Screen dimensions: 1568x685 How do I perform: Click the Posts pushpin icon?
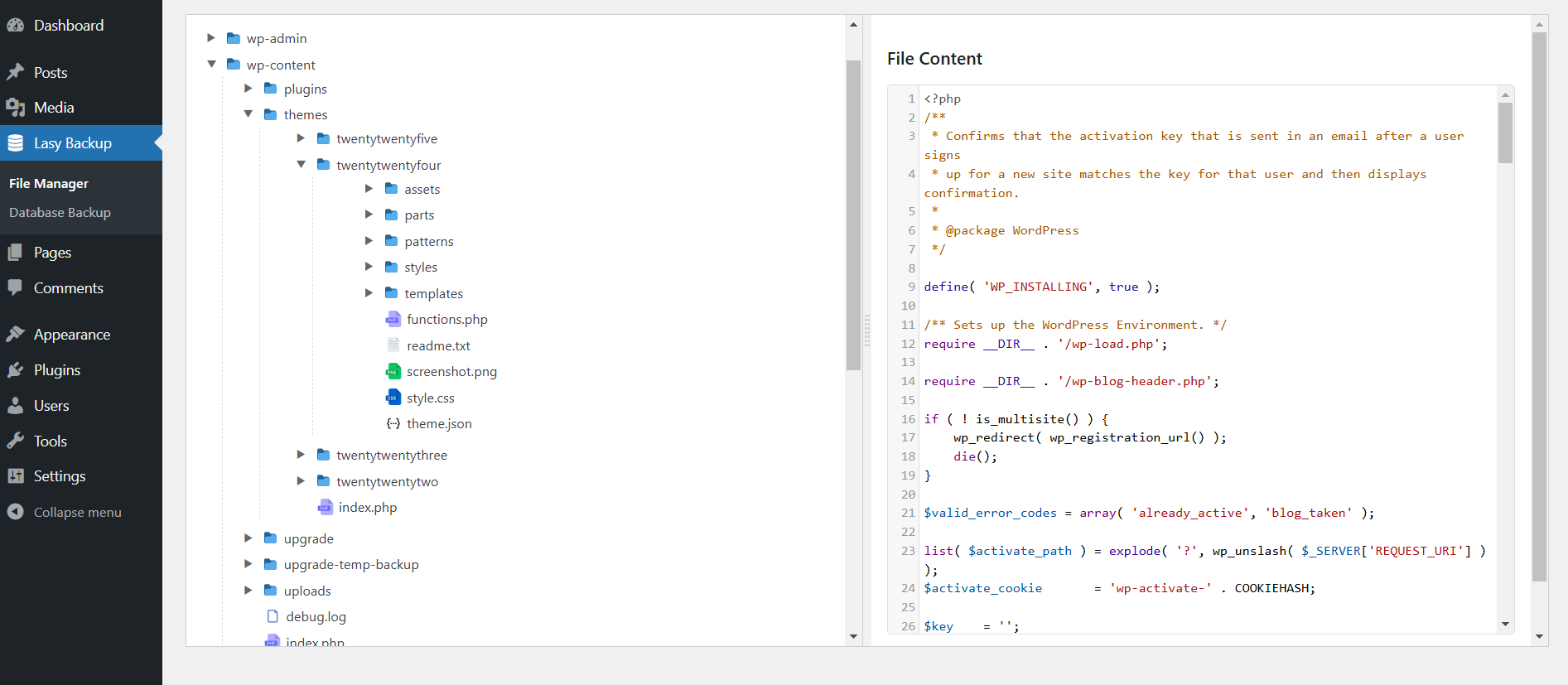(x=15, y=72)
